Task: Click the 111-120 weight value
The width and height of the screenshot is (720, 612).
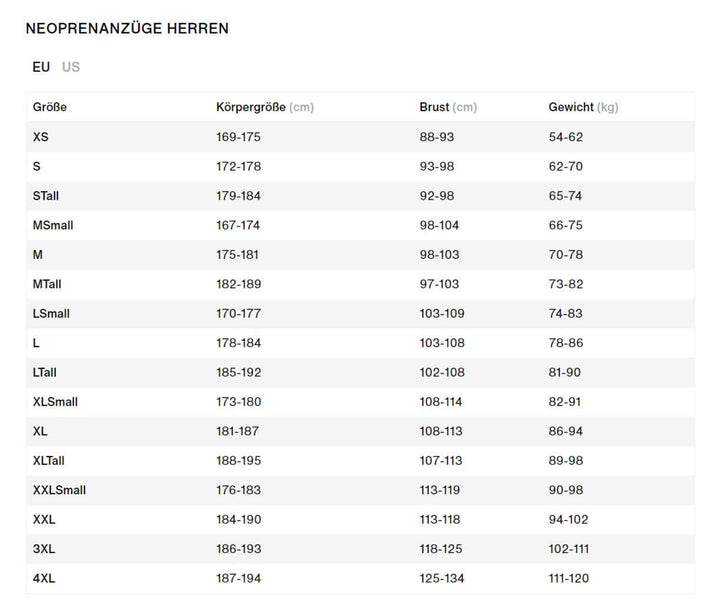Action: [569, 579]
